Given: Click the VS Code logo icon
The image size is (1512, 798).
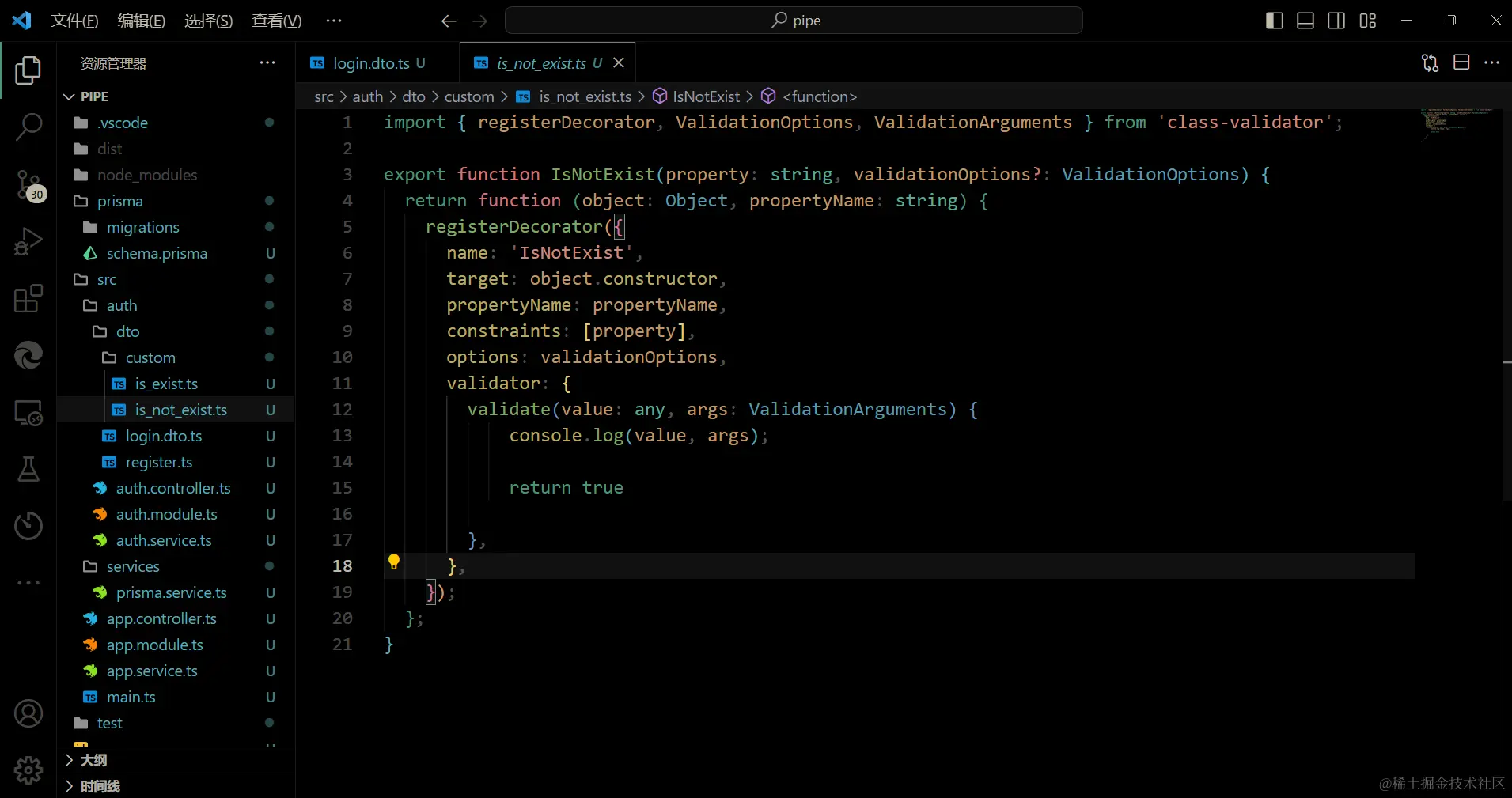Looking at the screenshot, I should (x=21, y=21).
